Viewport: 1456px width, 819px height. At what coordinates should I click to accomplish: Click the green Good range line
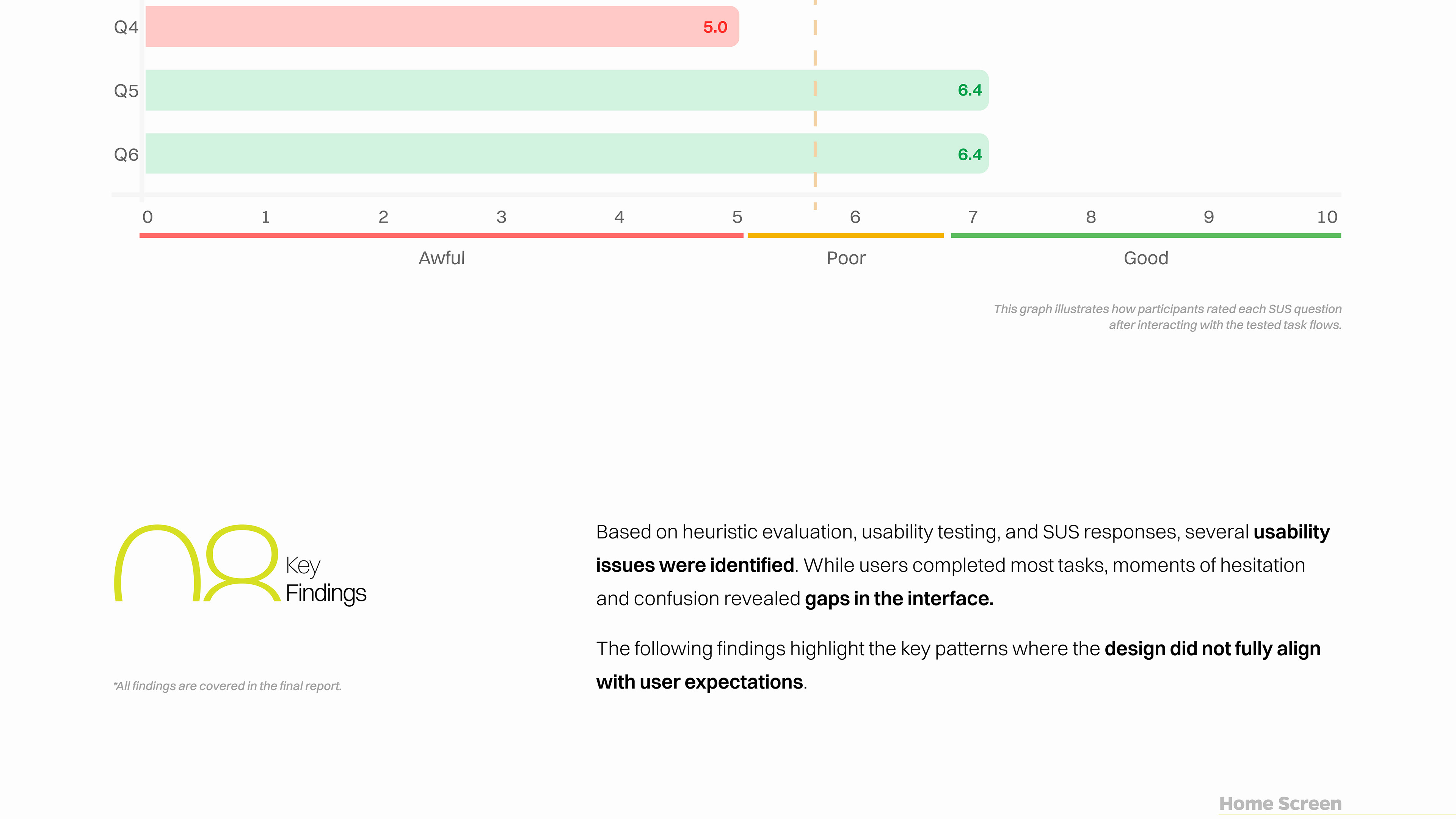tap(1146, 235)
